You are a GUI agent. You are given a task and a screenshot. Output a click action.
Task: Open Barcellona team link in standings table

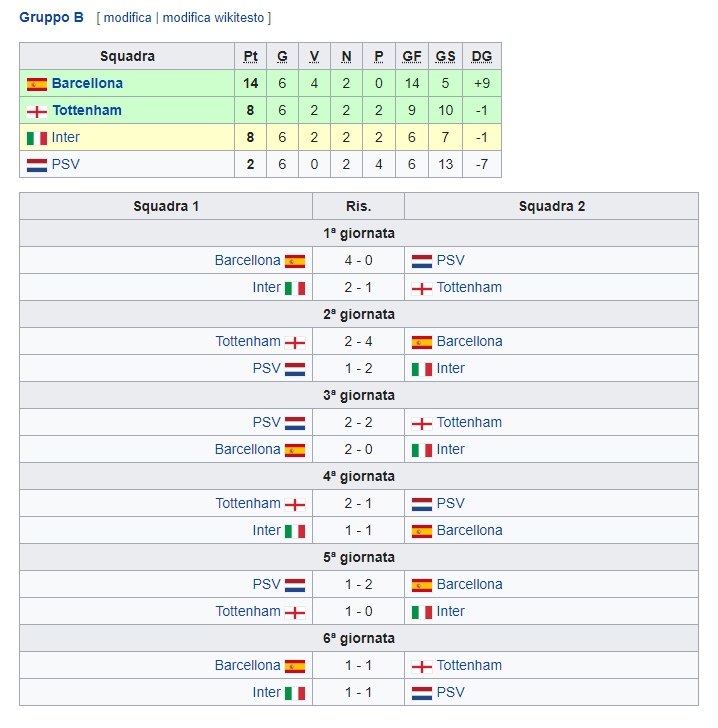(87, 83)
